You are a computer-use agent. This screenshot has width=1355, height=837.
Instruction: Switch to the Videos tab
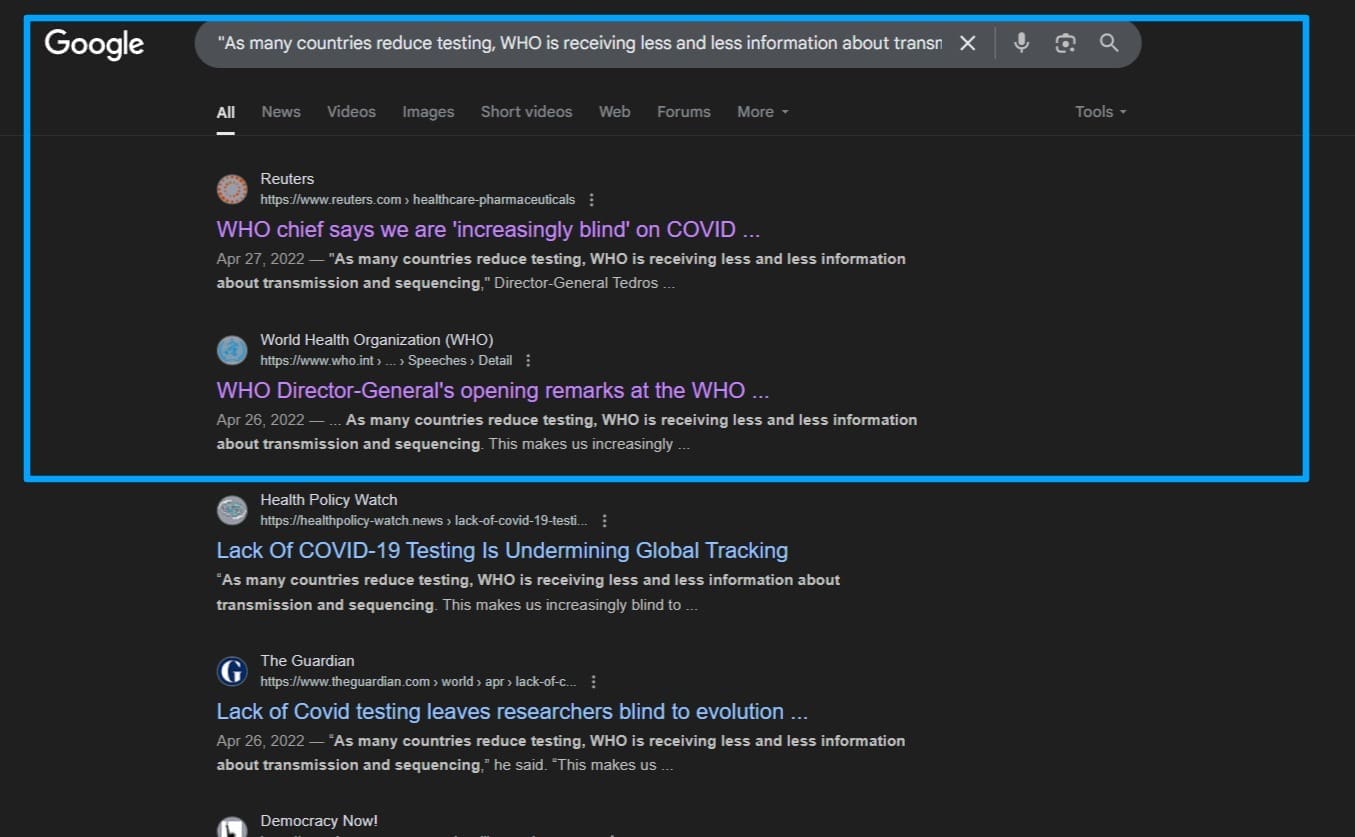pyautogui.click(x=351, y=112)
